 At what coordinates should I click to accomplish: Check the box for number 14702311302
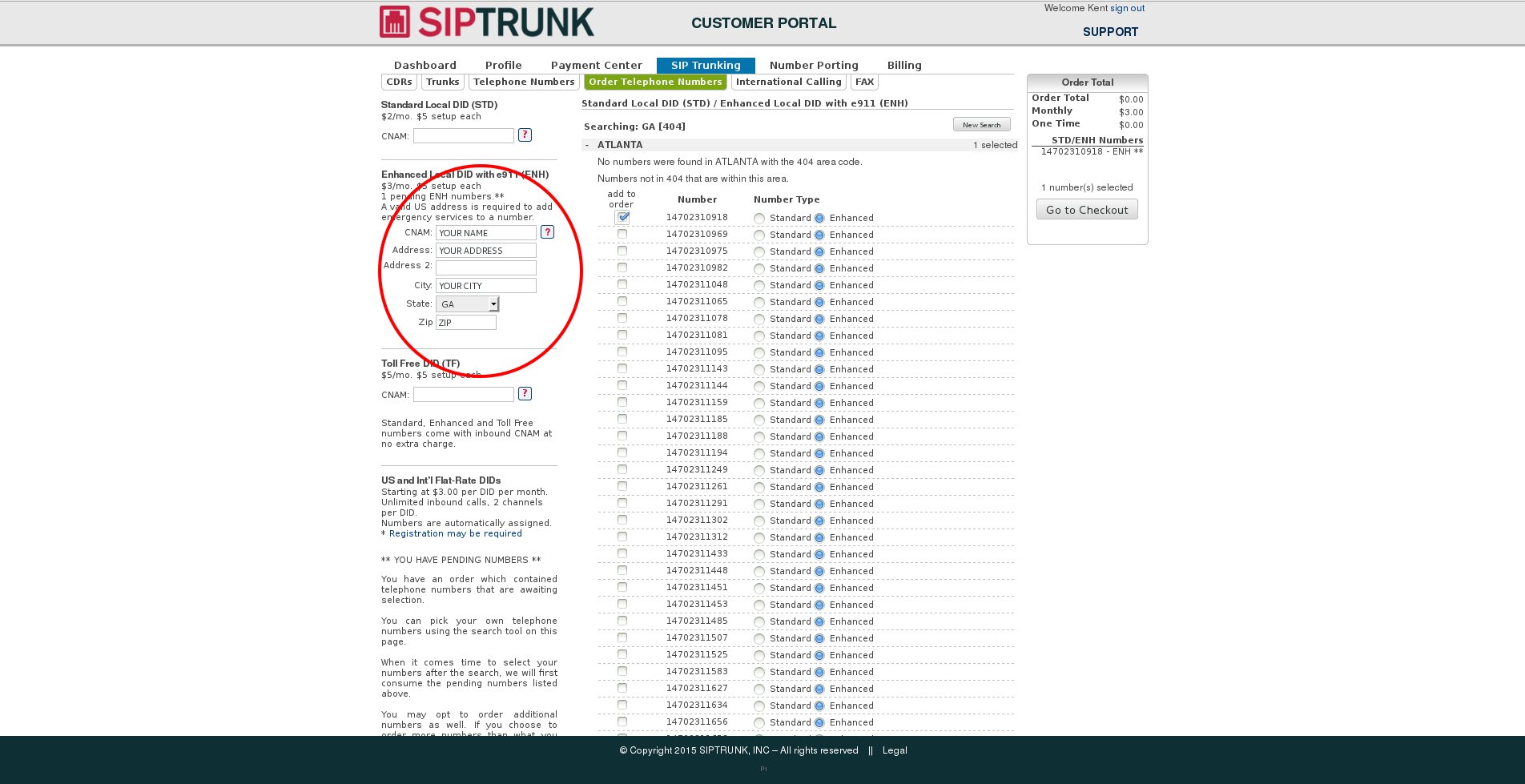622,520
